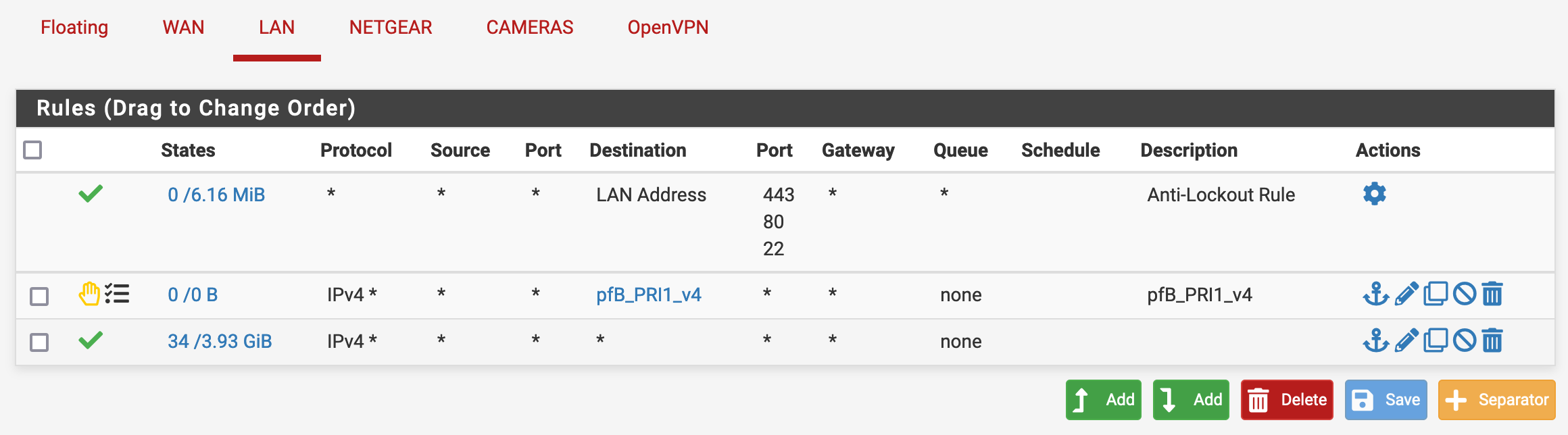Click the blue Save button

click(1386, 400)
